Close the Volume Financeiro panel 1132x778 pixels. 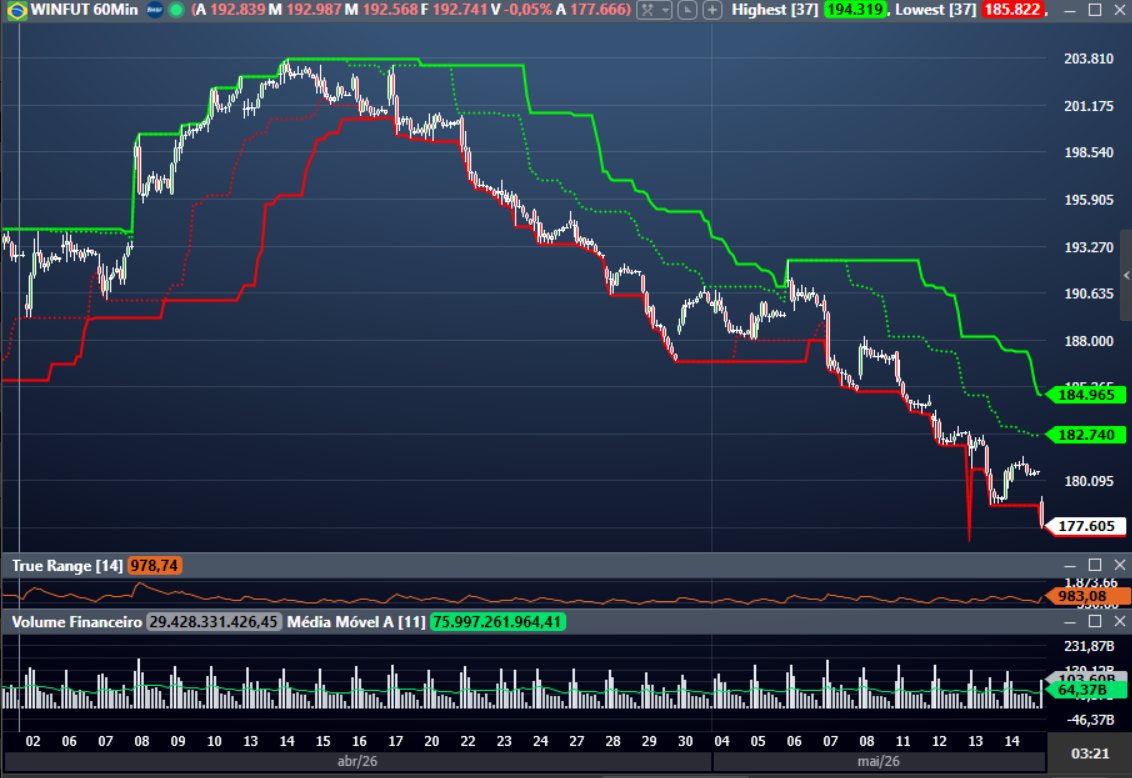click(1119, 621)
